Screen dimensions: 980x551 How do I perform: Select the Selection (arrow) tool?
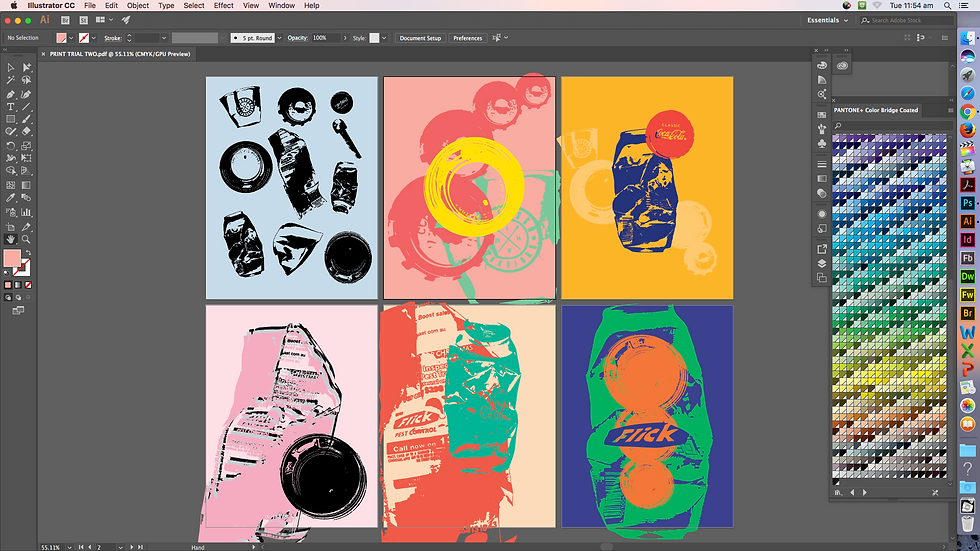(11, 67)
